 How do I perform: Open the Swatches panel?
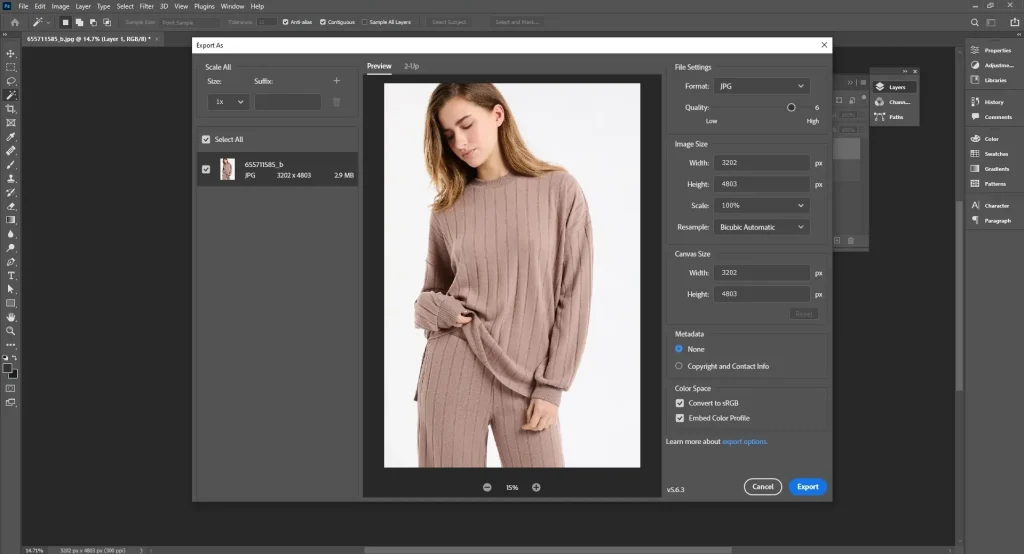(989, 154)
